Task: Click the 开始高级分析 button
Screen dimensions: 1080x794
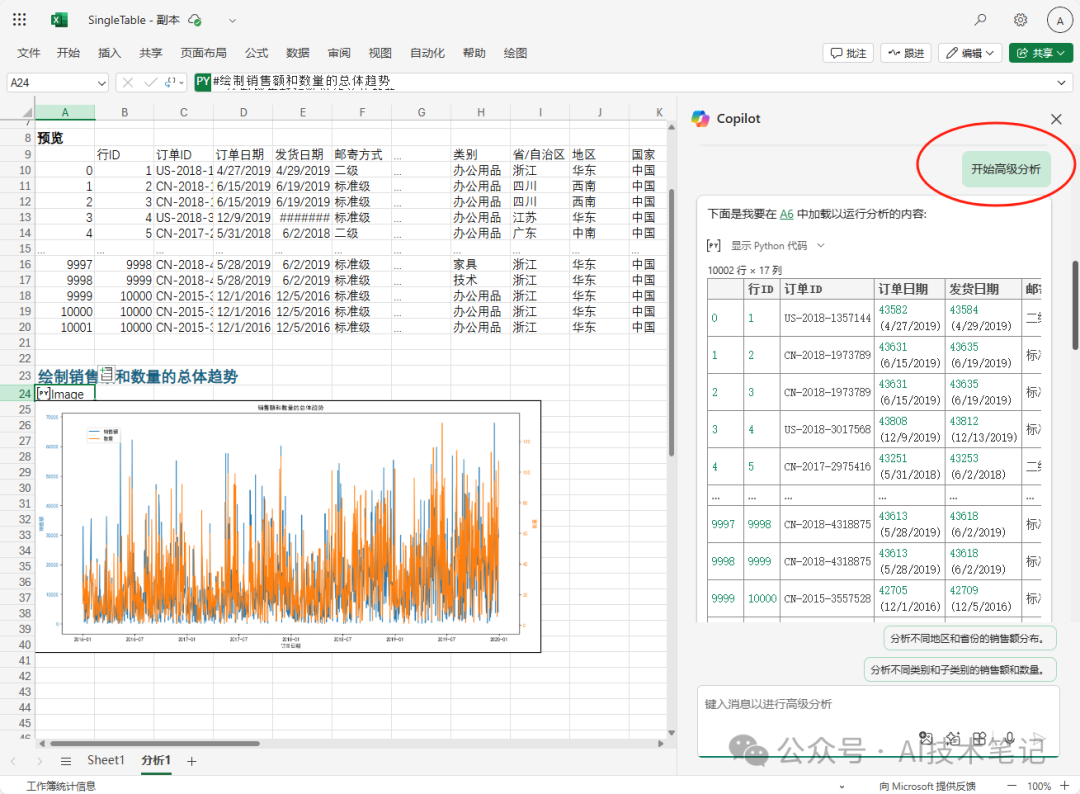Action: [1006, 169]
